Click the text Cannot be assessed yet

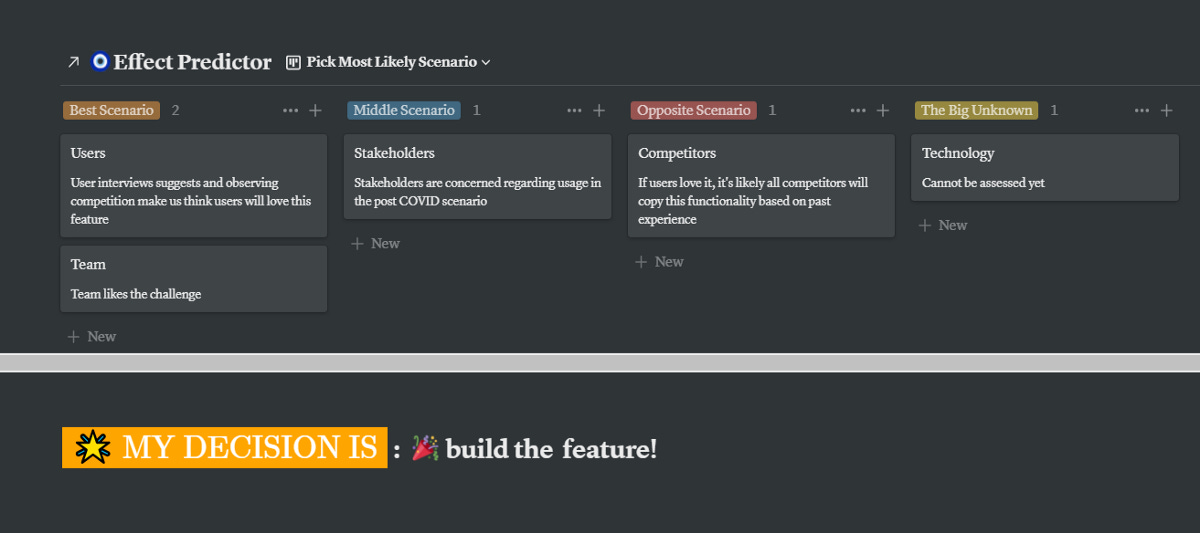pos(983,183)
